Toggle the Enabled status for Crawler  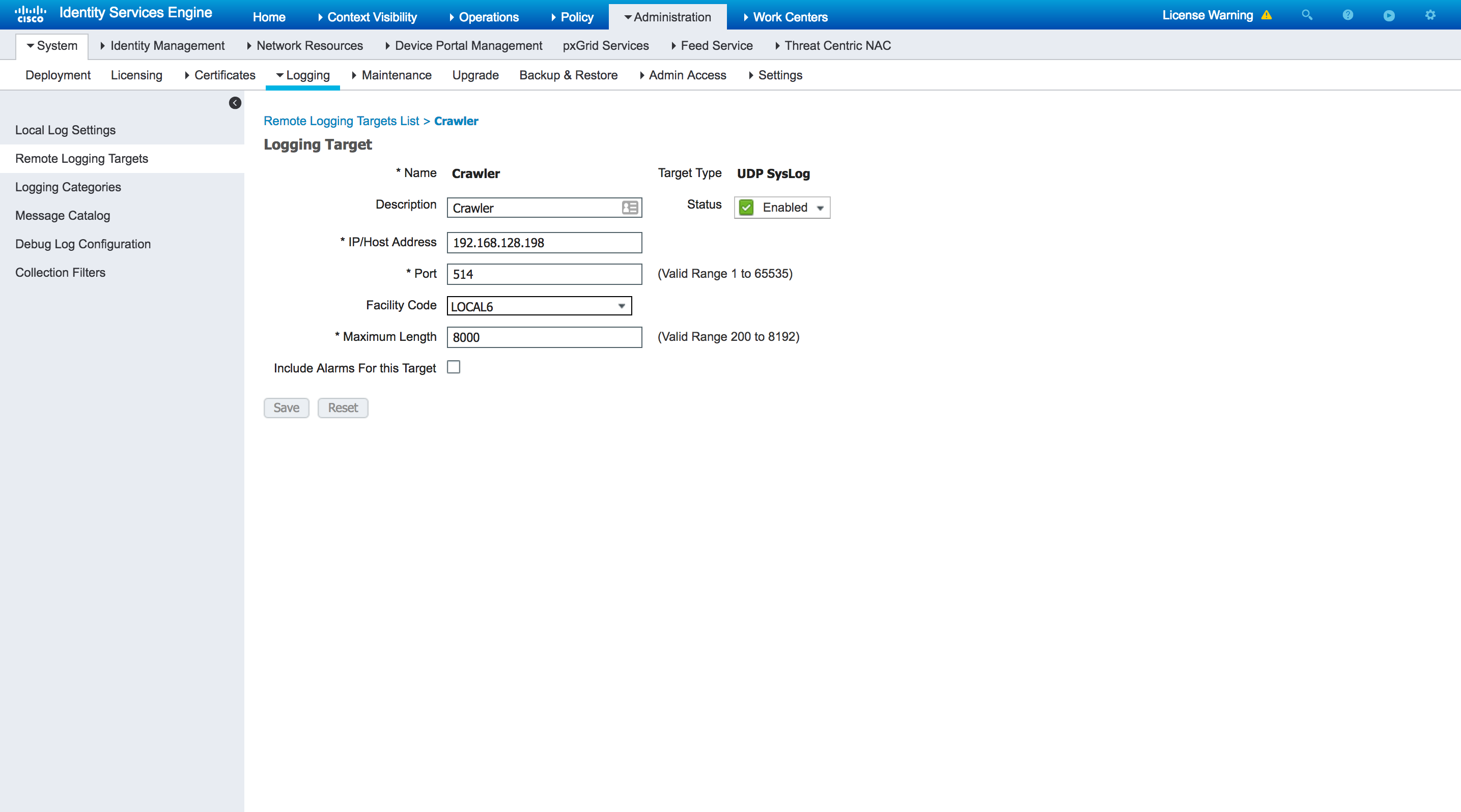(783, 207)
